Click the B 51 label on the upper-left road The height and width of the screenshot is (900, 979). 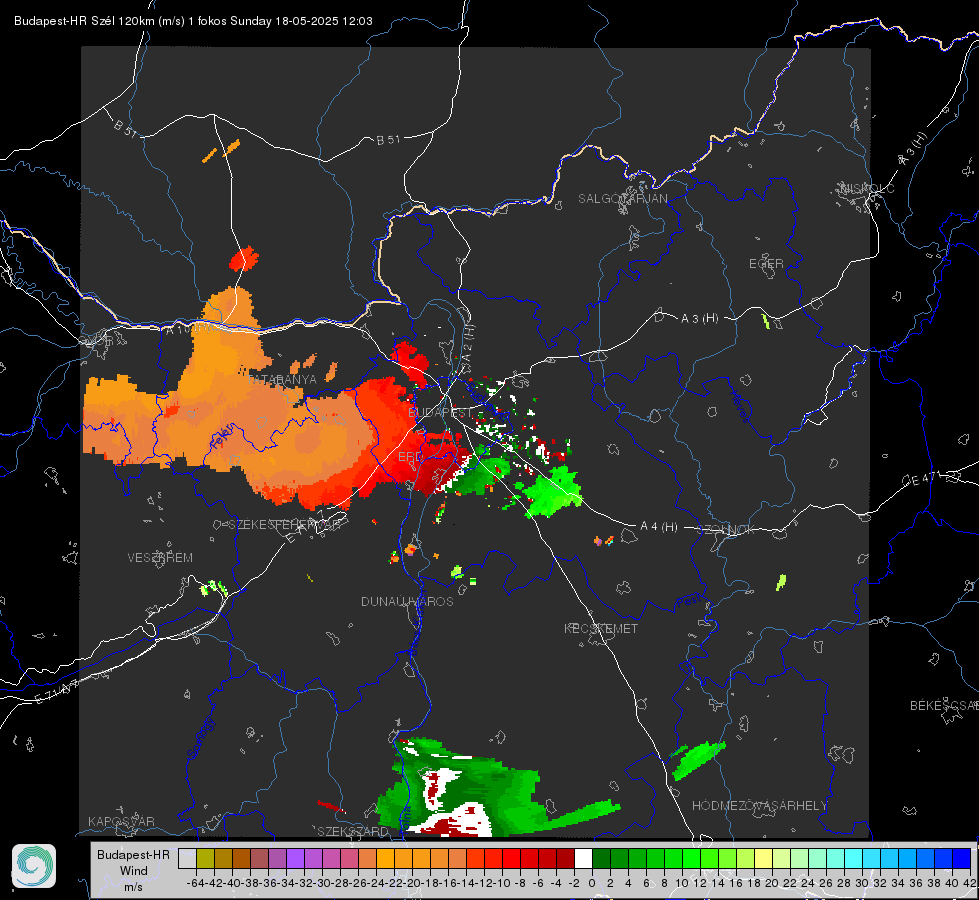[x=125, y=128]
